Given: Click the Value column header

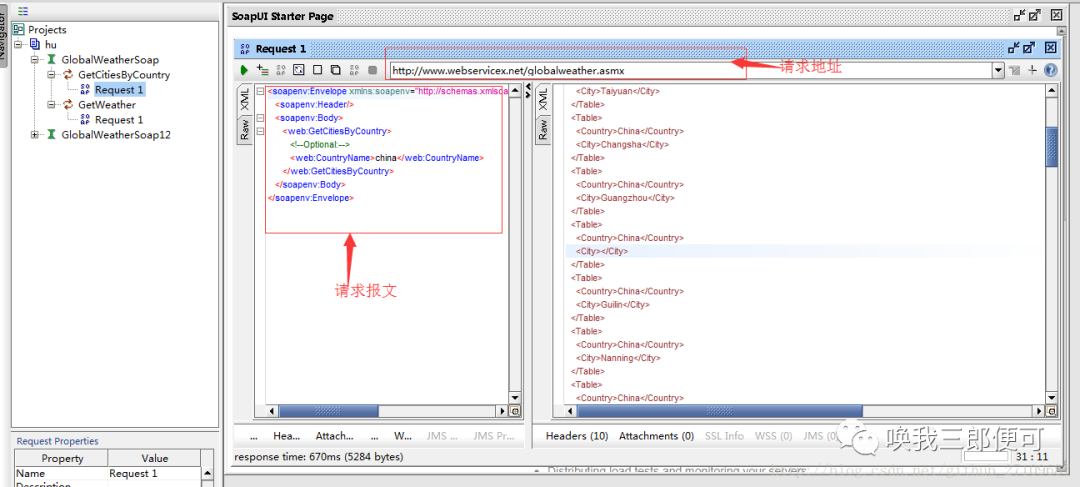Looking at the screenshot, I should pos(155,458).
